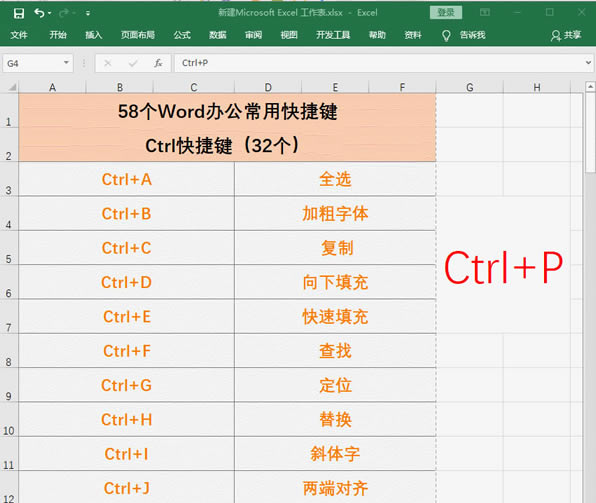Select column D header

coord(268,87)
